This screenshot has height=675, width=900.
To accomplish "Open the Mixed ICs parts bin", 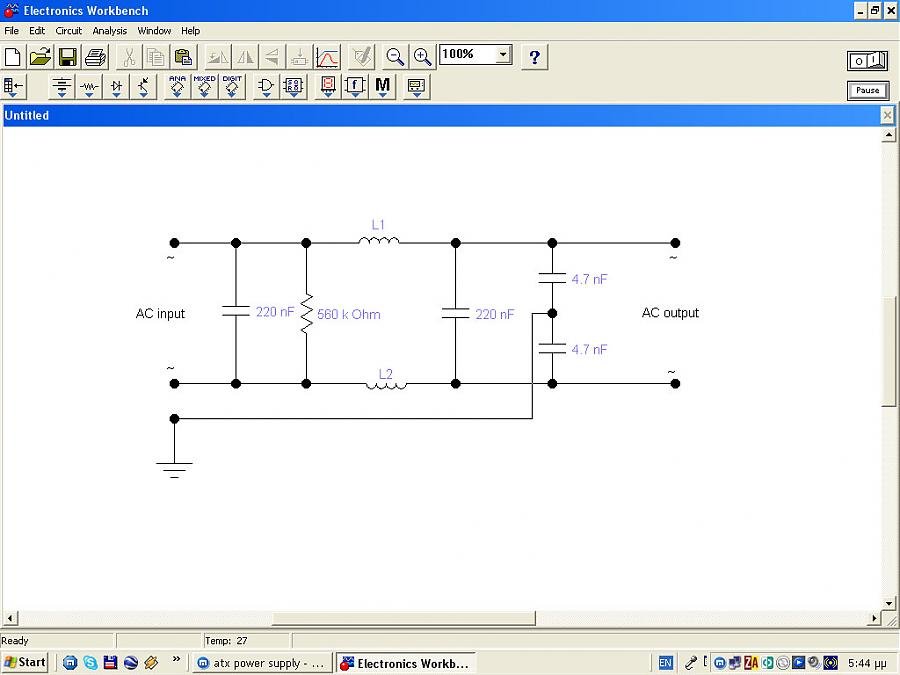I will point(204,87).
